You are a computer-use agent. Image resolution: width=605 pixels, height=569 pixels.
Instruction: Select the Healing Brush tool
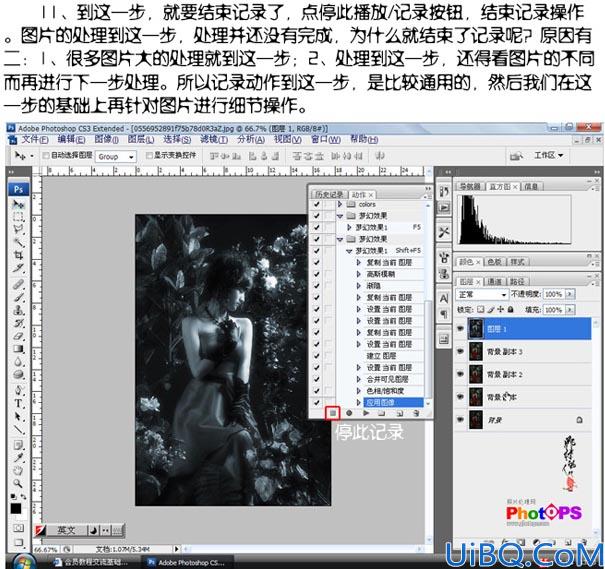coord(18,285)
